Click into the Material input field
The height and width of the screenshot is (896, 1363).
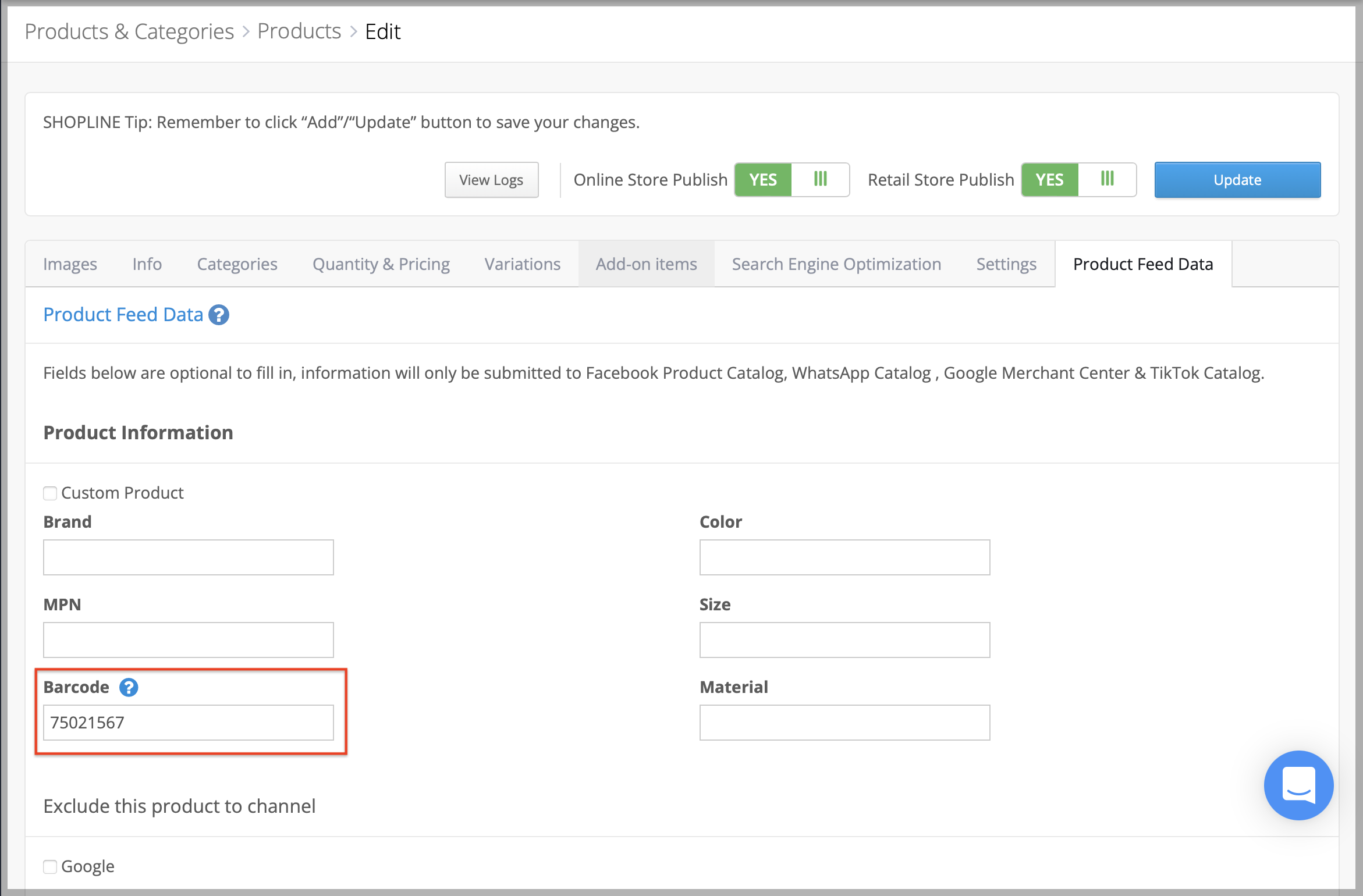(x=844, y=723)
